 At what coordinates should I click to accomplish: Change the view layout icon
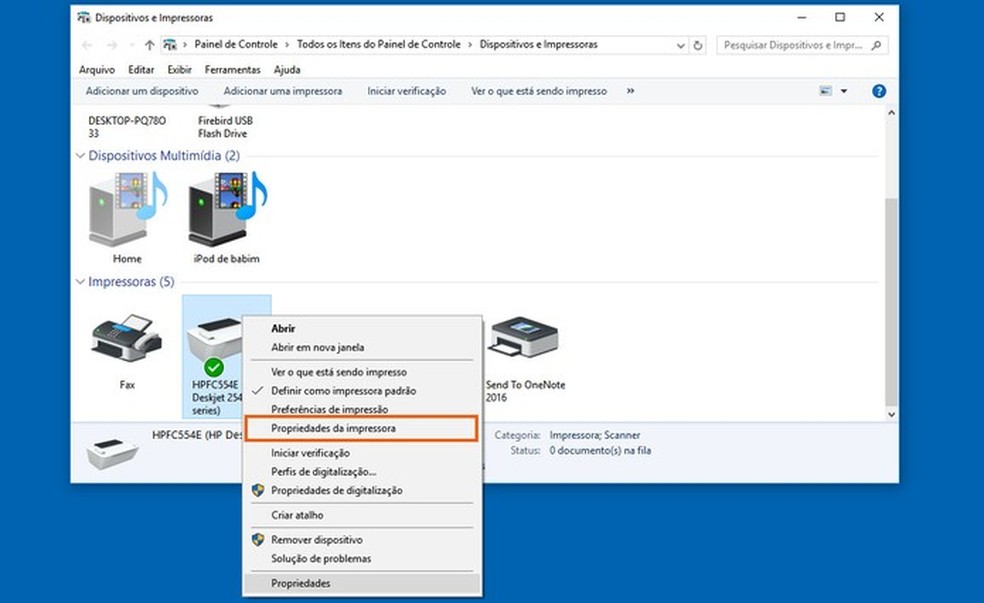tap(826, 91)
